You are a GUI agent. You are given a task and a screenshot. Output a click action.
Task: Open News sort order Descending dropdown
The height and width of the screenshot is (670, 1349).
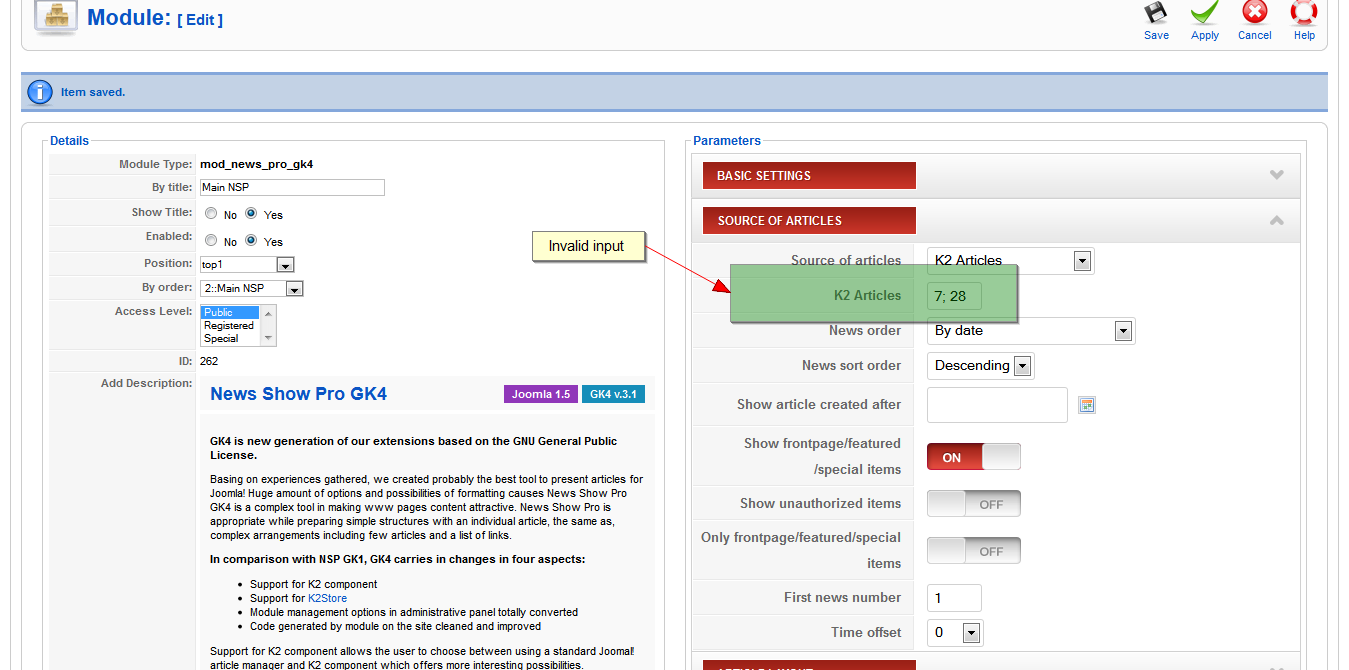(x=980, y=366)
